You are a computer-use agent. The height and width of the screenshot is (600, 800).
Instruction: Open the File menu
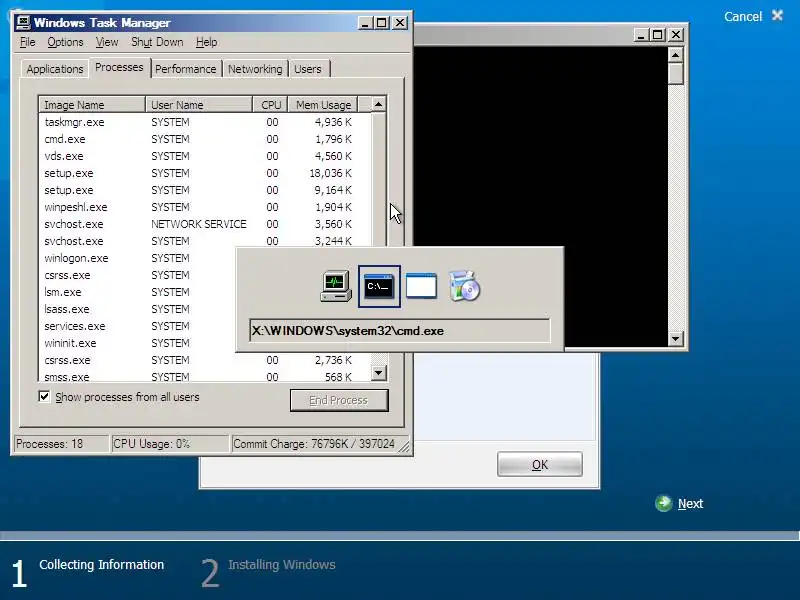(x=28, y=42)
